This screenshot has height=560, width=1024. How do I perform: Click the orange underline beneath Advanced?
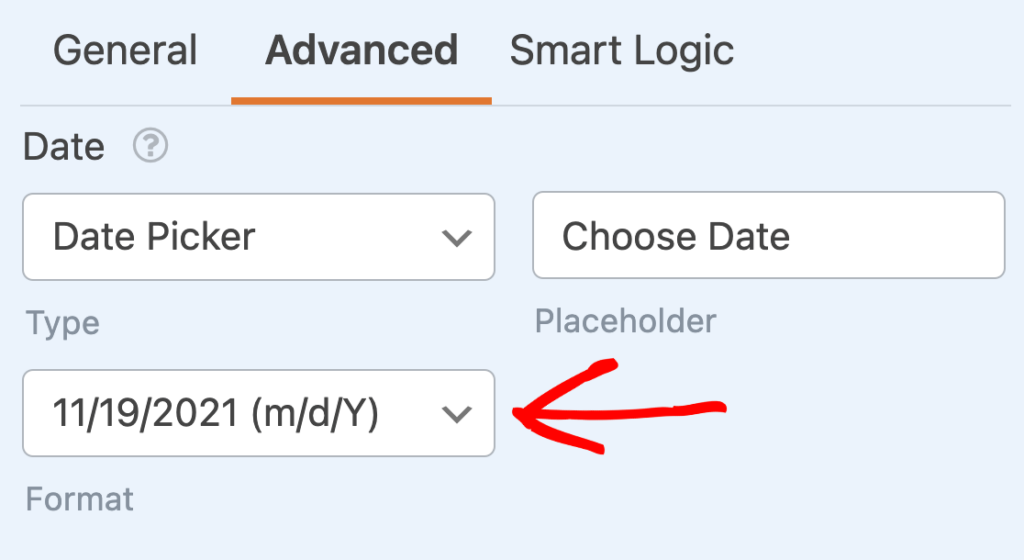[x=361, y=101]
